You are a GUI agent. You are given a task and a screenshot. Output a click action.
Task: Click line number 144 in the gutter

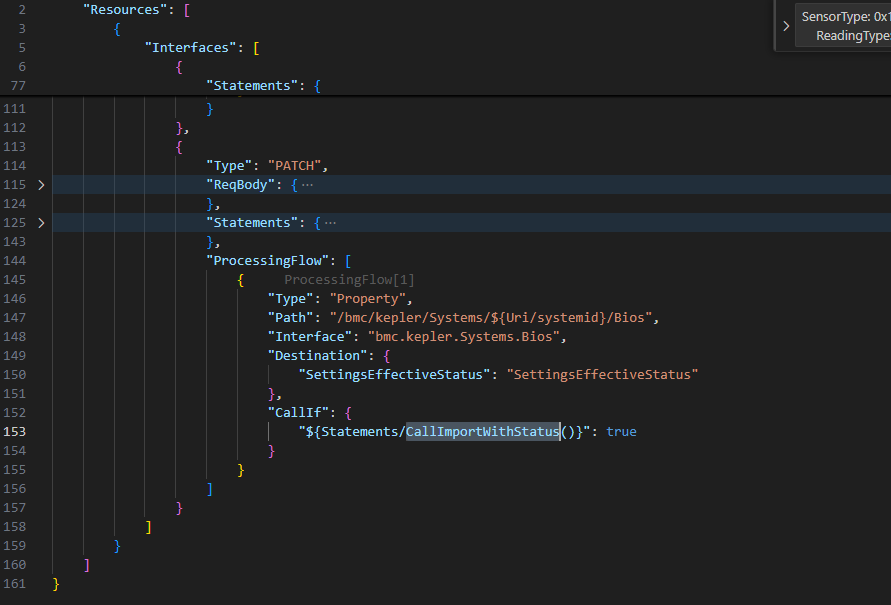coord(15,260)
